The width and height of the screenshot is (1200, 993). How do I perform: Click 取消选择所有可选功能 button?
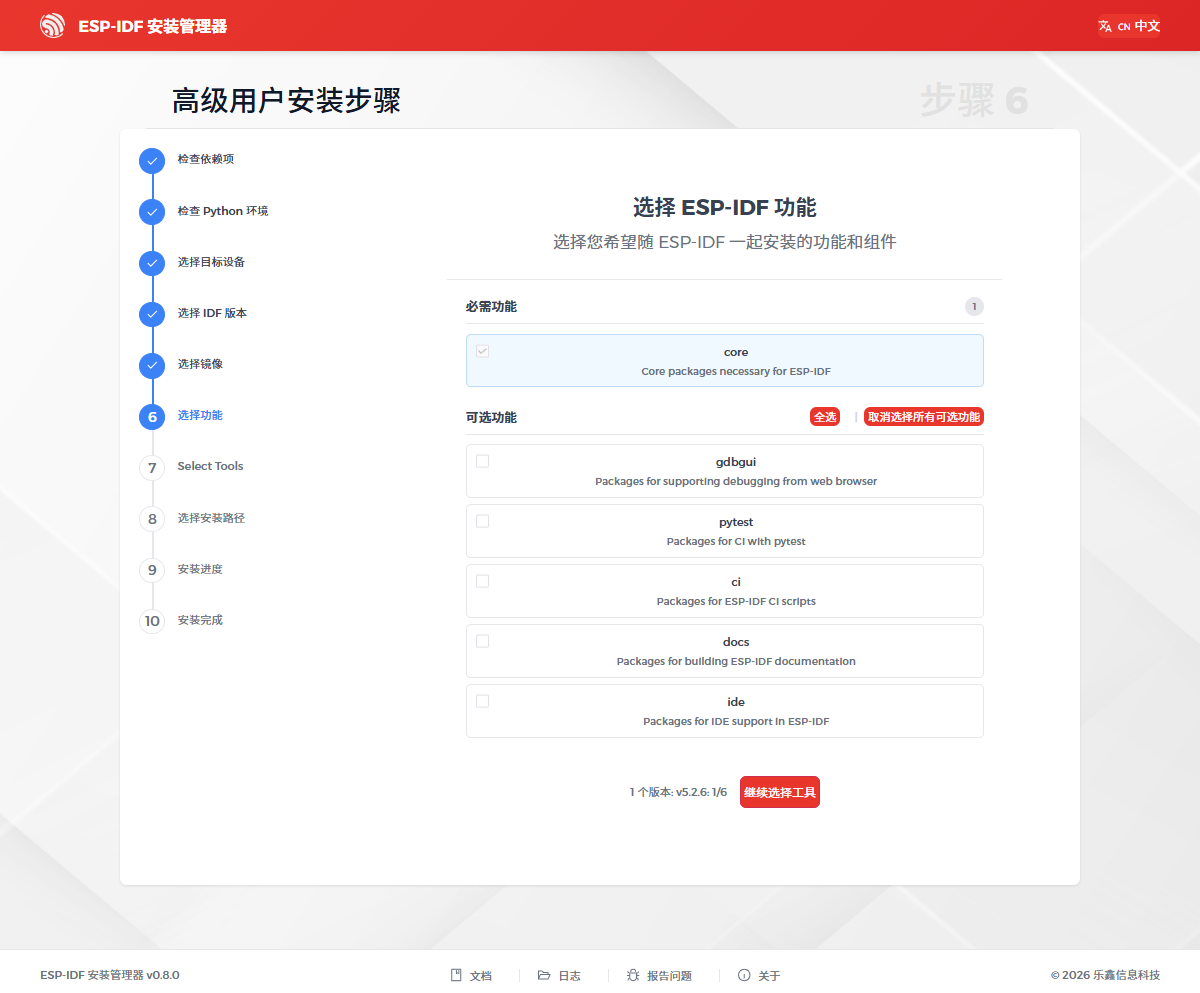point(924,417)
